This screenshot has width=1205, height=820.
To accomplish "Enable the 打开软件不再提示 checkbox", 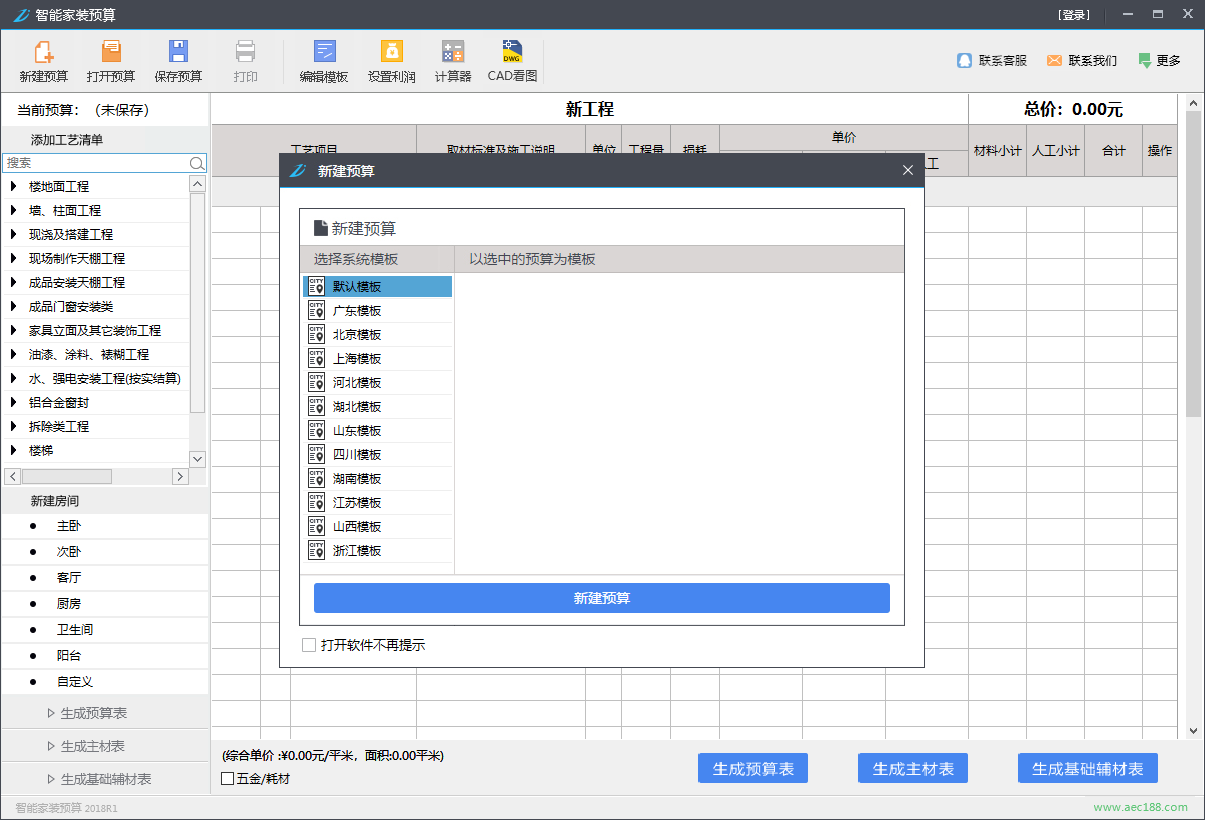I will tap(309, 645).
